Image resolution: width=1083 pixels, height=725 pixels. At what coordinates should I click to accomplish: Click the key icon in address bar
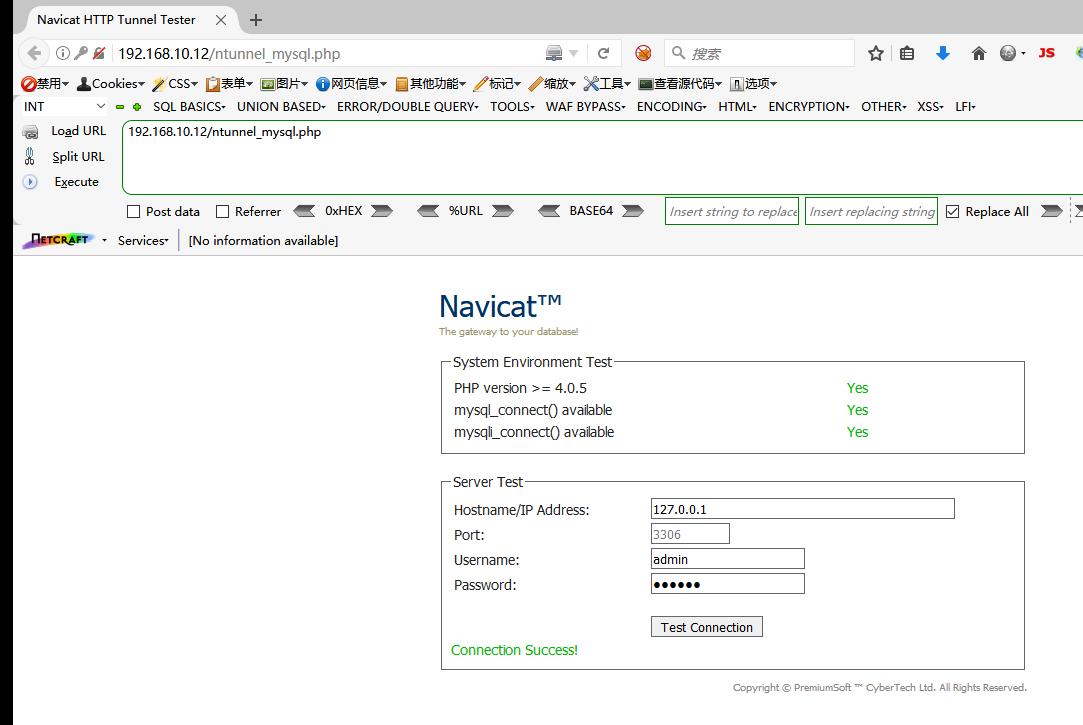81,53
